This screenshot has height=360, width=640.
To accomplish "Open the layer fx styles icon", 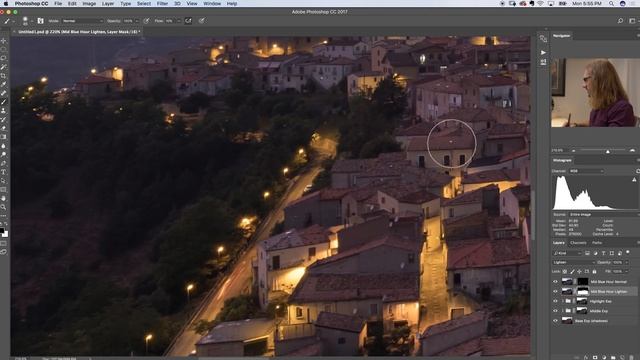I will [586, 357].
